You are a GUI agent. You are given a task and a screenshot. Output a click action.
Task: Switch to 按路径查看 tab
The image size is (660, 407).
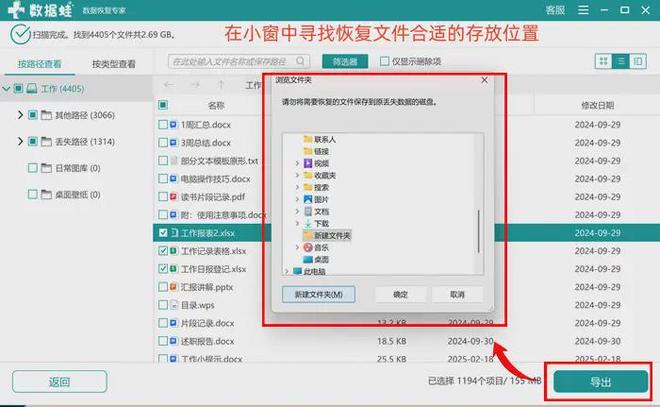(39, 64)
